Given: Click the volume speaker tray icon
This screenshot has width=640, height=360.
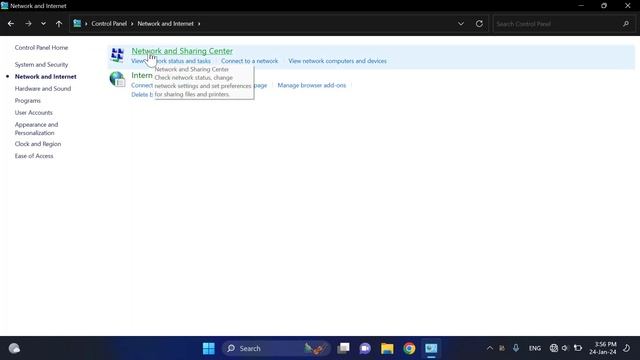Looking at the screenshot, I should click(x=565, y=348).
